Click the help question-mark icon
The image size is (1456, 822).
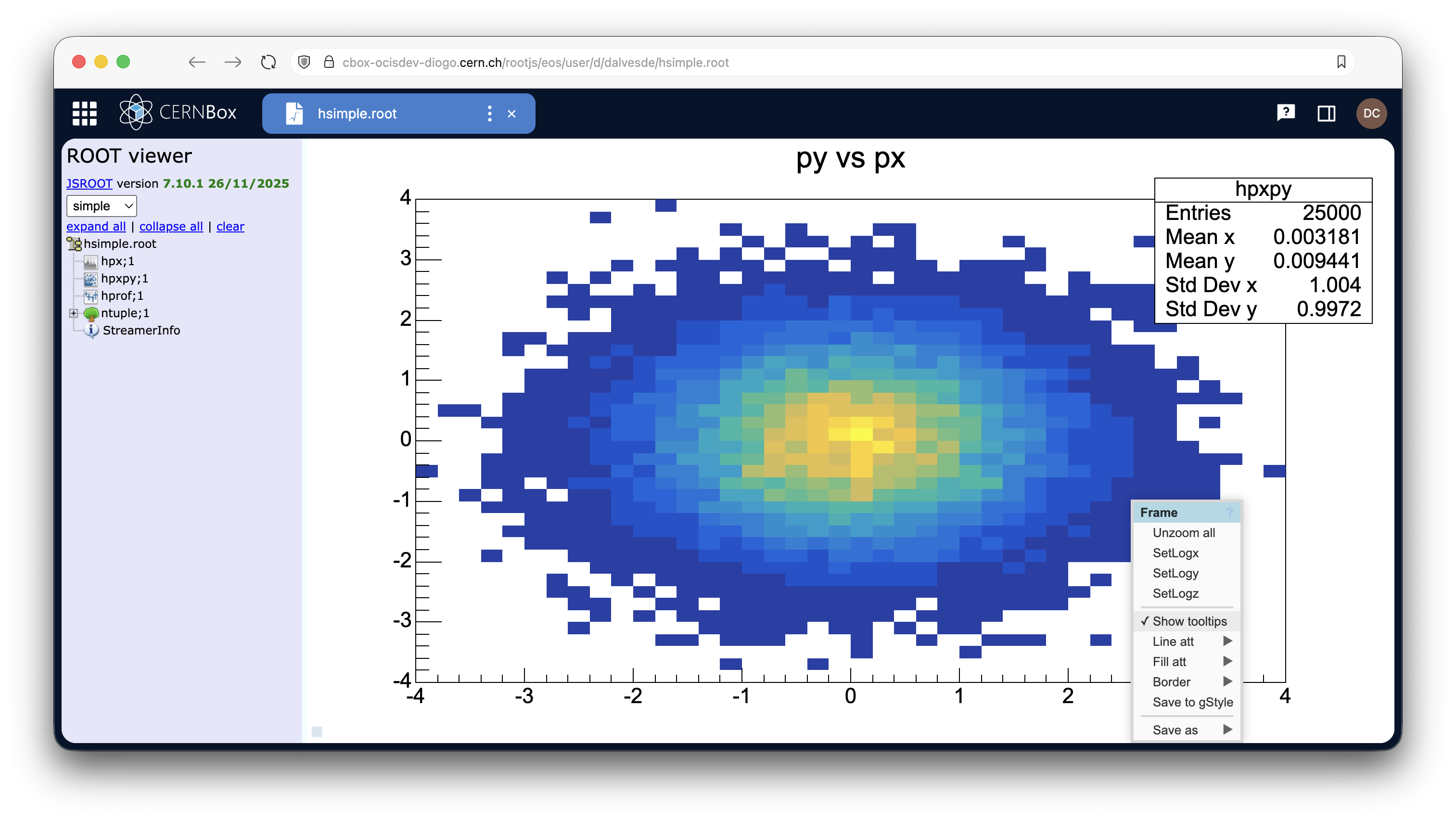(x=1286, y=113)
